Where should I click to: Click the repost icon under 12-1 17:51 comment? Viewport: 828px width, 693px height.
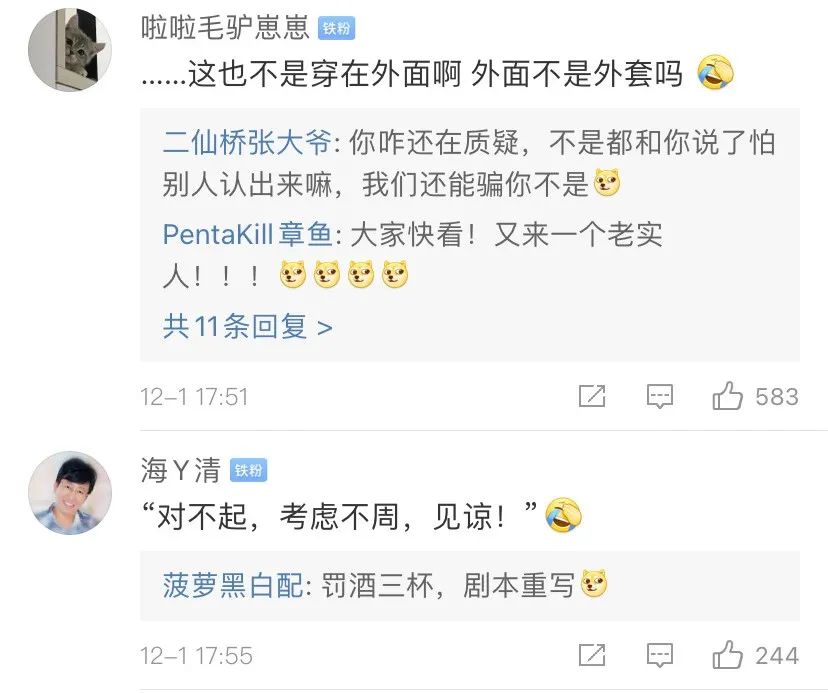point(592,396)
